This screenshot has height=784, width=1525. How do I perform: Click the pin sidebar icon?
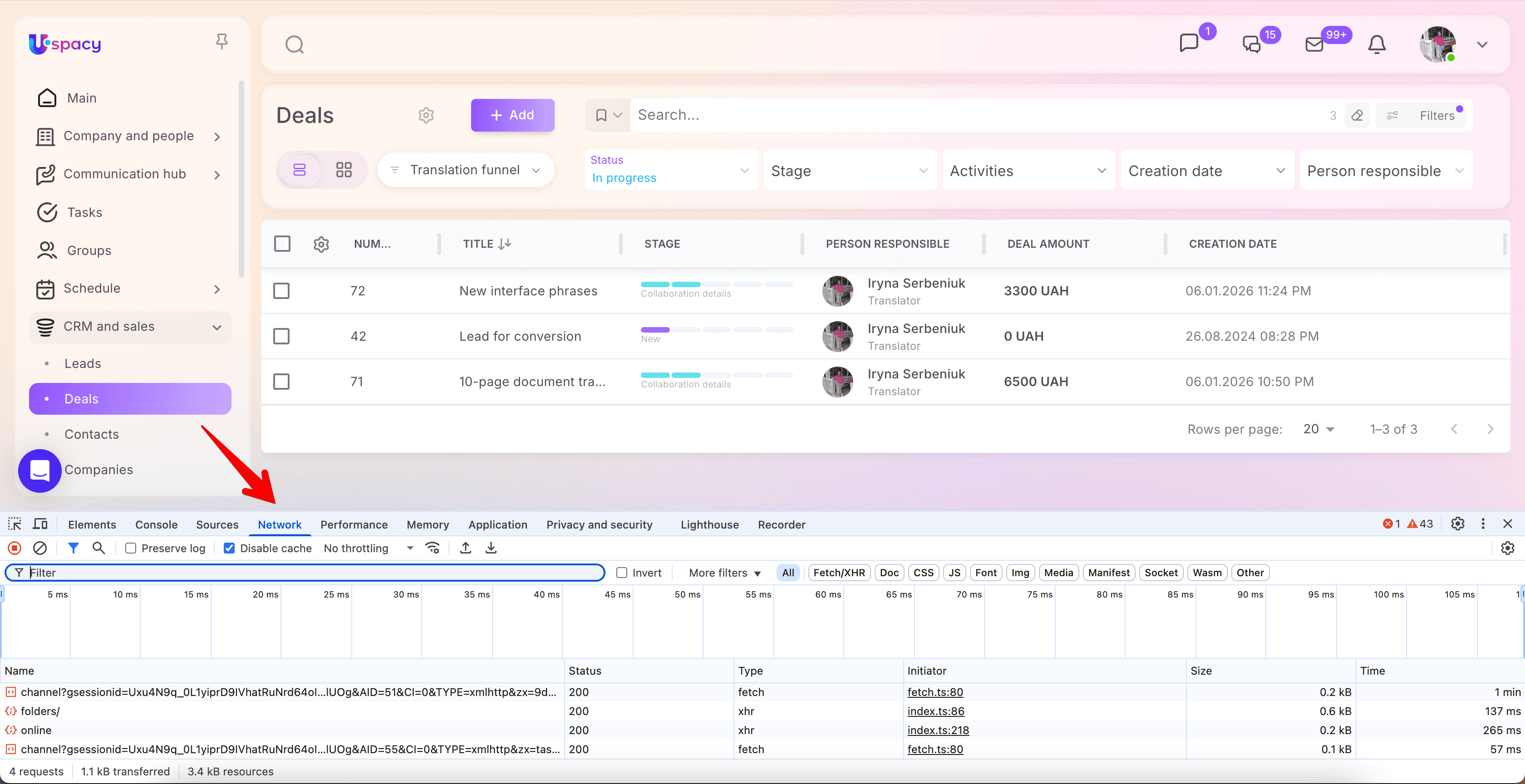point(221,41)
